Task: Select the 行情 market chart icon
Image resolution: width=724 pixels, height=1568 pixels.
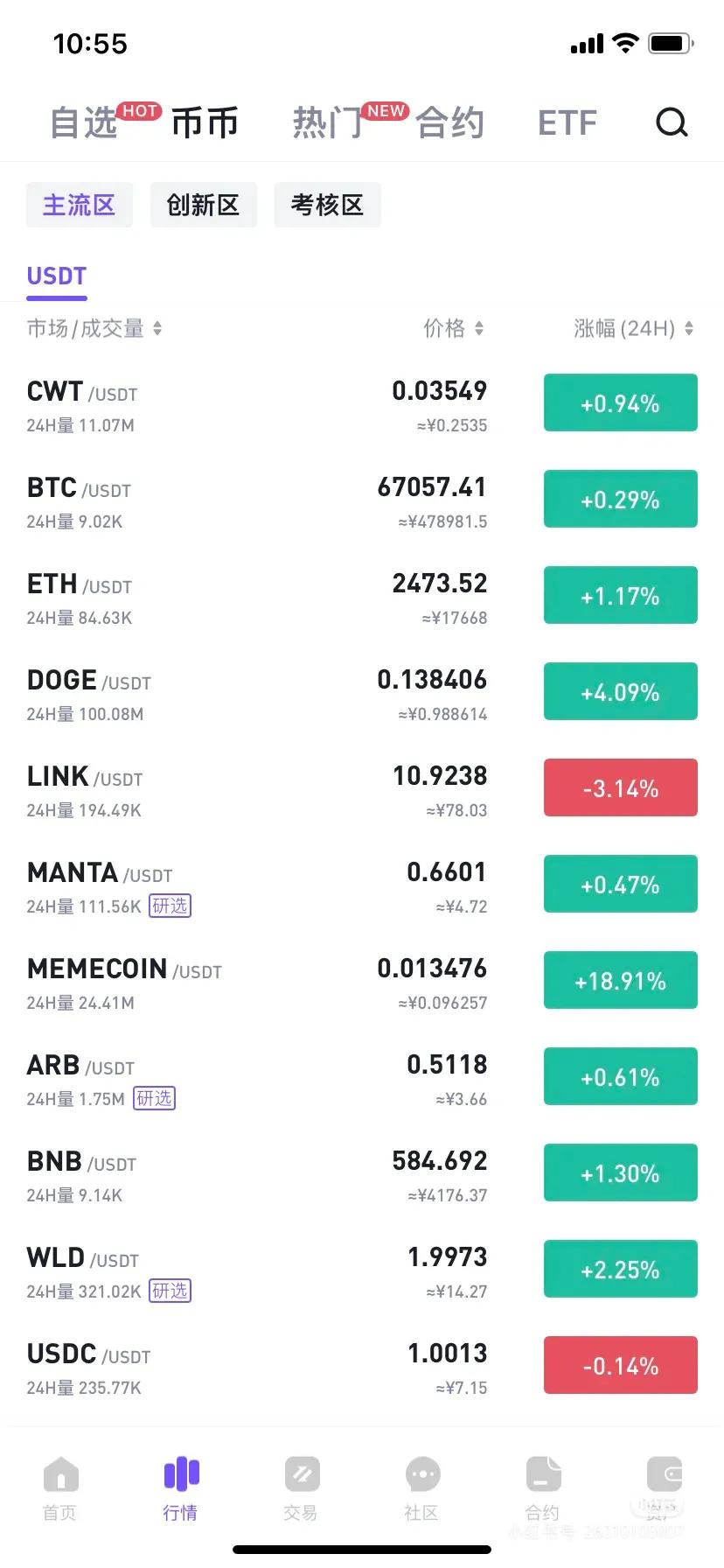Action: [x=181, y=1474]
